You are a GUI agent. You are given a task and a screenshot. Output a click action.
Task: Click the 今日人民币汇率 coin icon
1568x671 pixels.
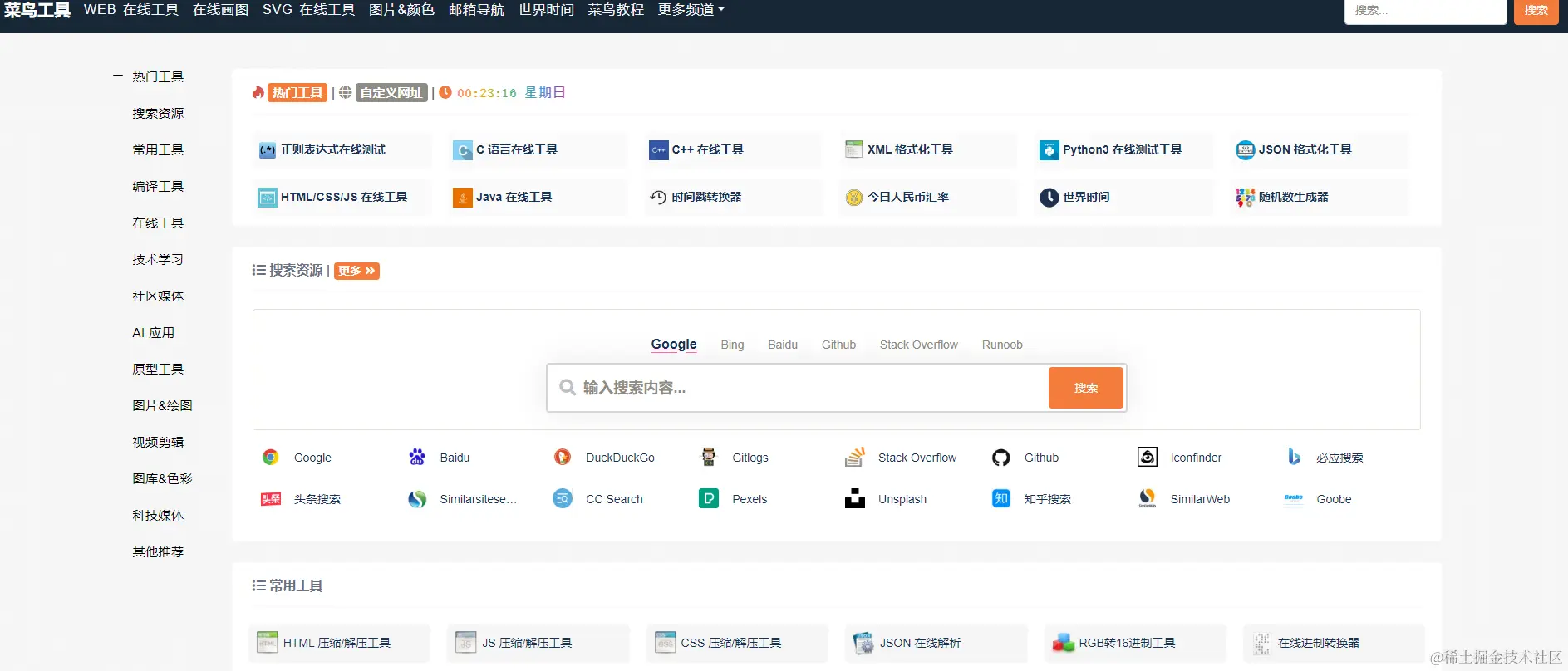click(853, 198)
